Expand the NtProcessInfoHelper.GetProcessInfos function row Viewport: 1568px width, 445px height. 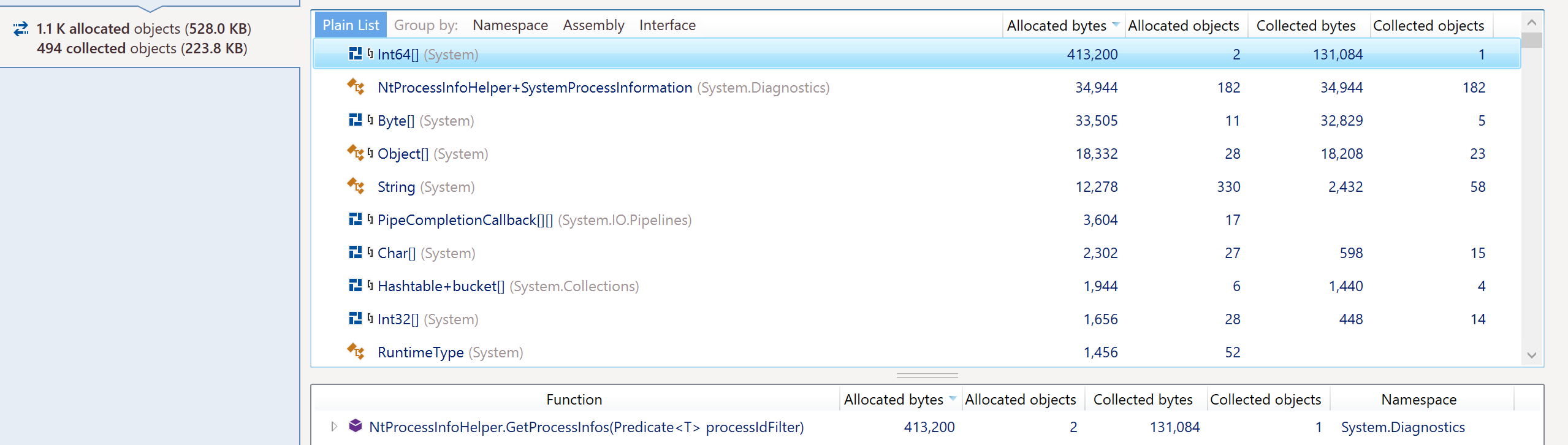click(x=334, y=427)
